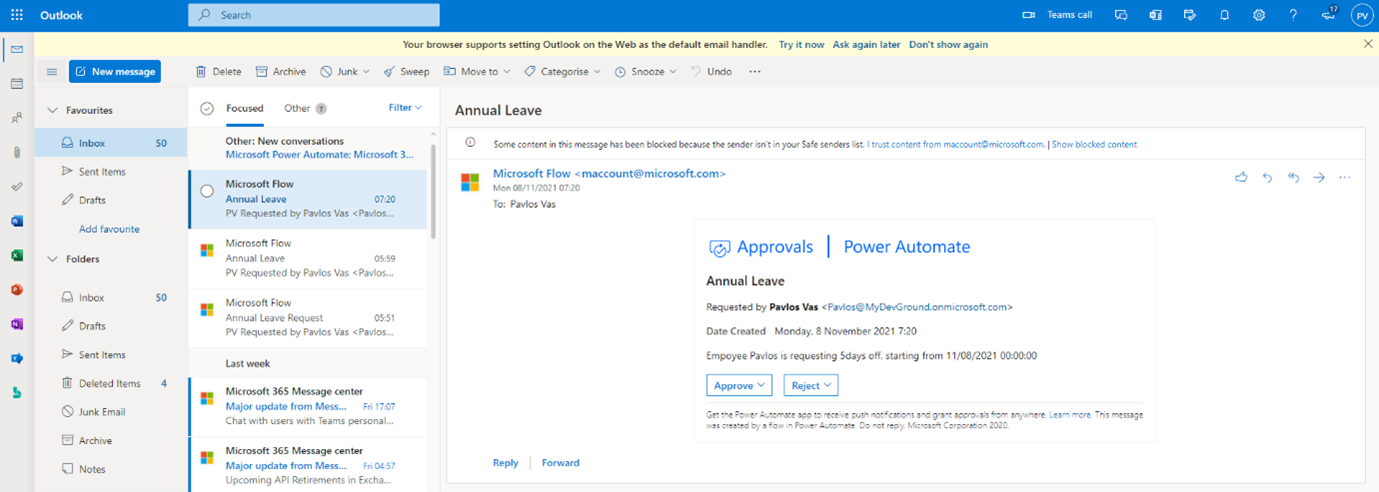Click Don't show again link

click(948, 44)
